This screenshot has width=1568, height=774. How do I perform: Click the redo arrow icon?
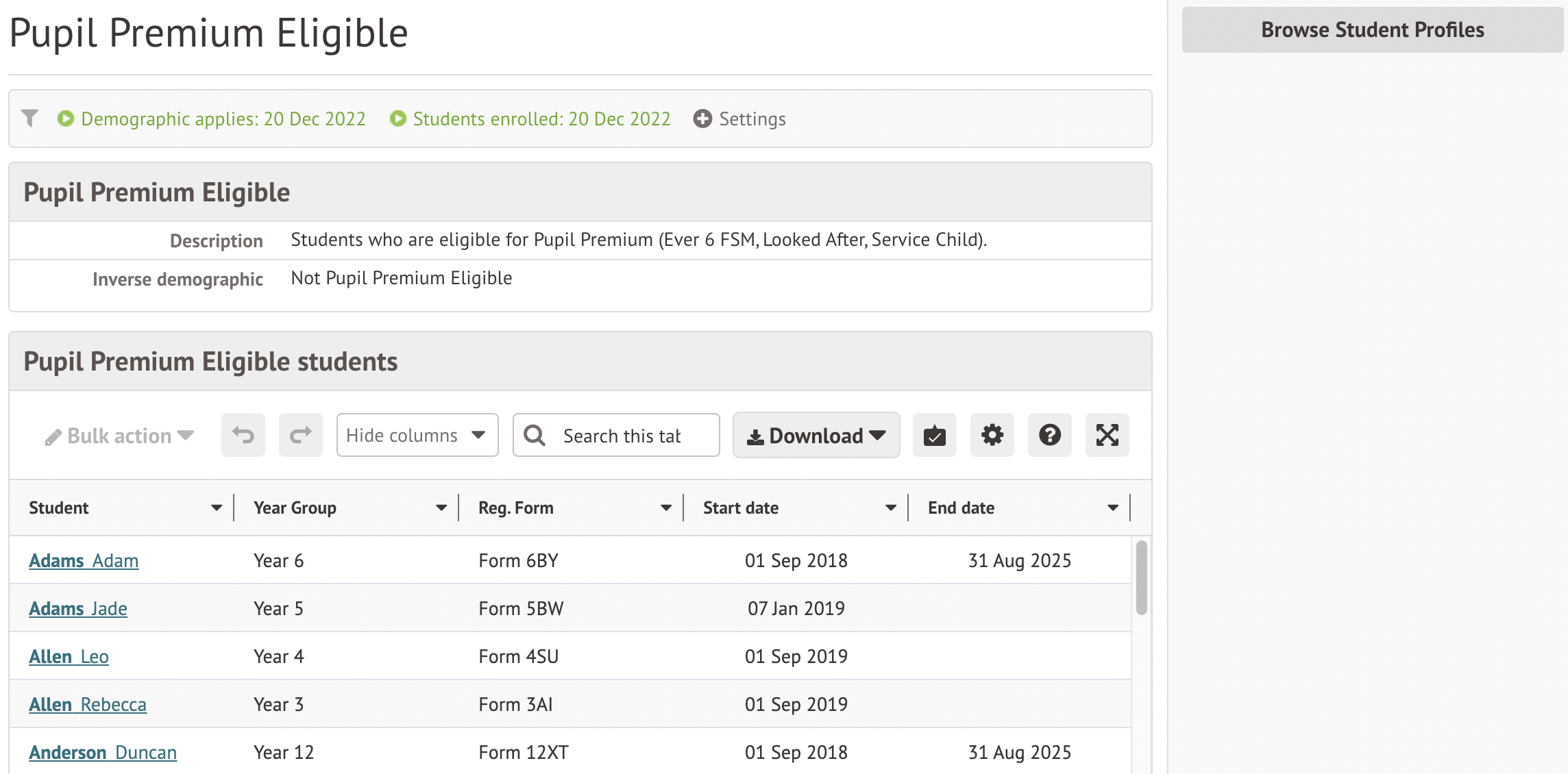(300, 435)
